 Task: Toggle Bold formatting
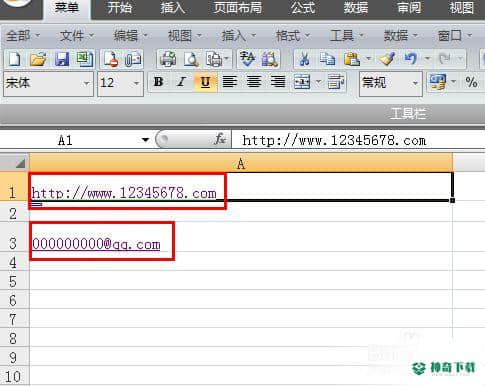[x=158, y=82]
